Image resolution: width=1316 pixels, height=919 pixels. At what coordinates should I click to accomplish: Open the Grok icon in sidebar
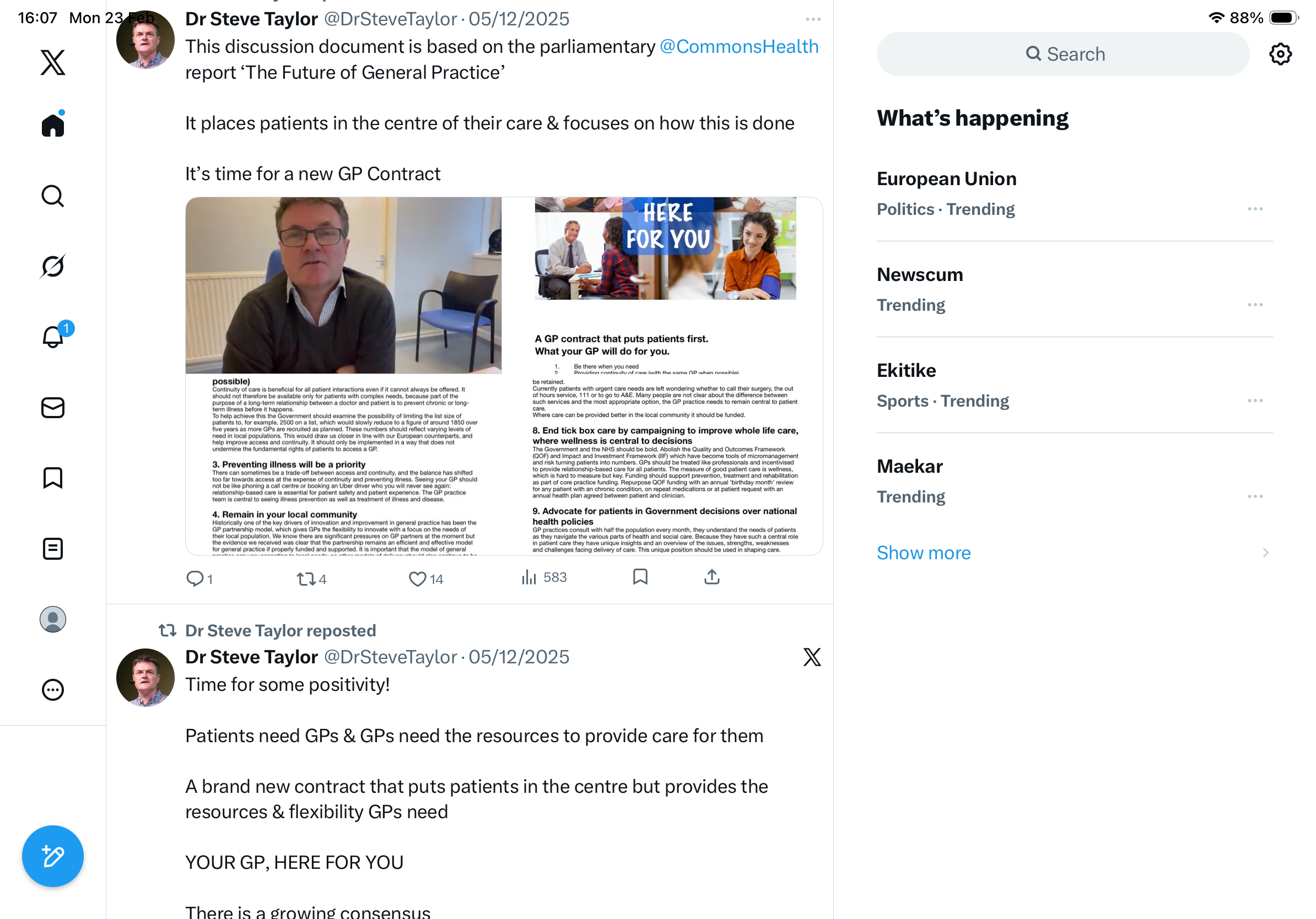pyautogui.click(x=53, y=266)
